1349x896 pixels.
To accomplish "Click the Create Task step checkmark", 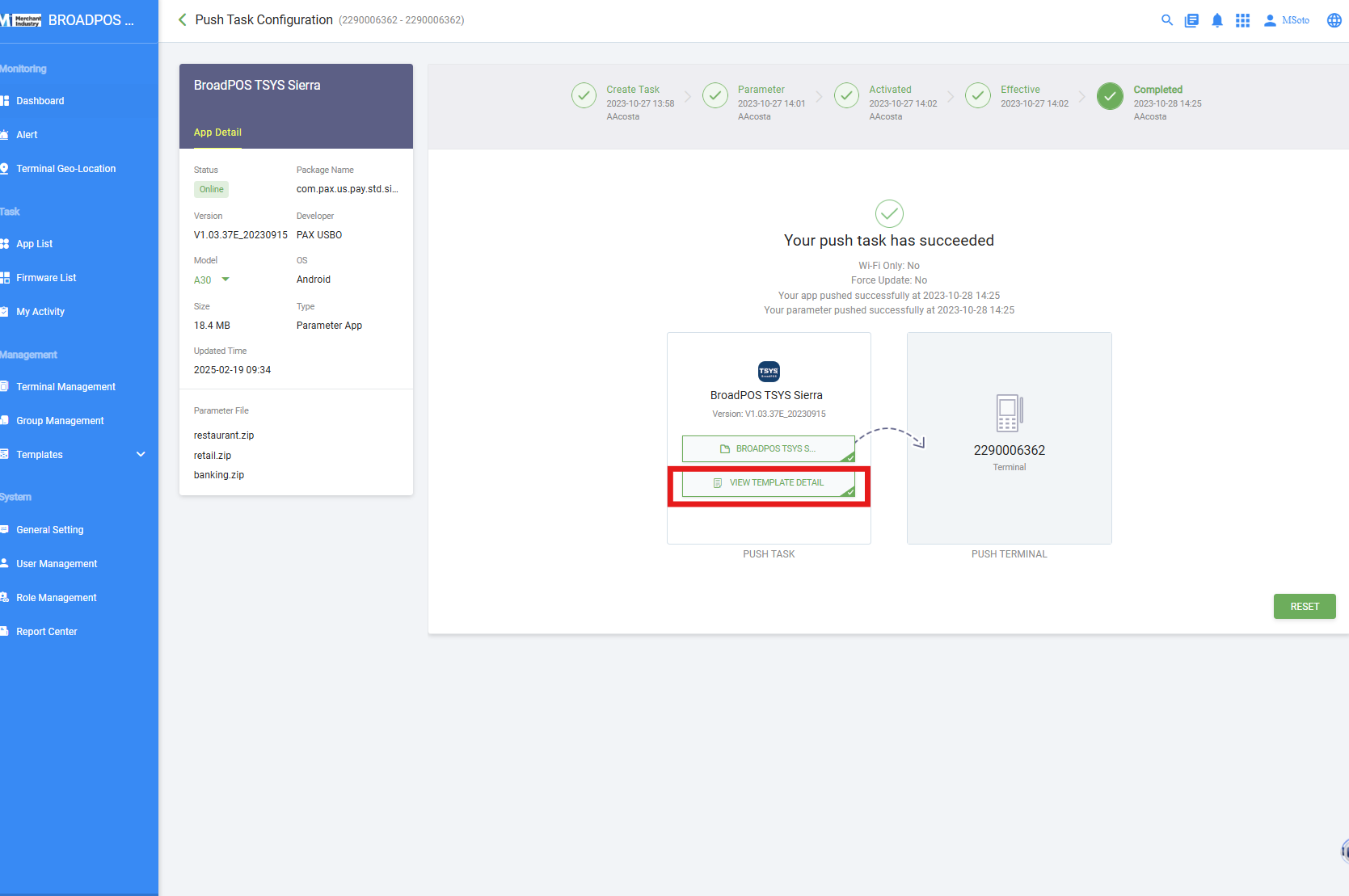I will click(x=584, y=95).
